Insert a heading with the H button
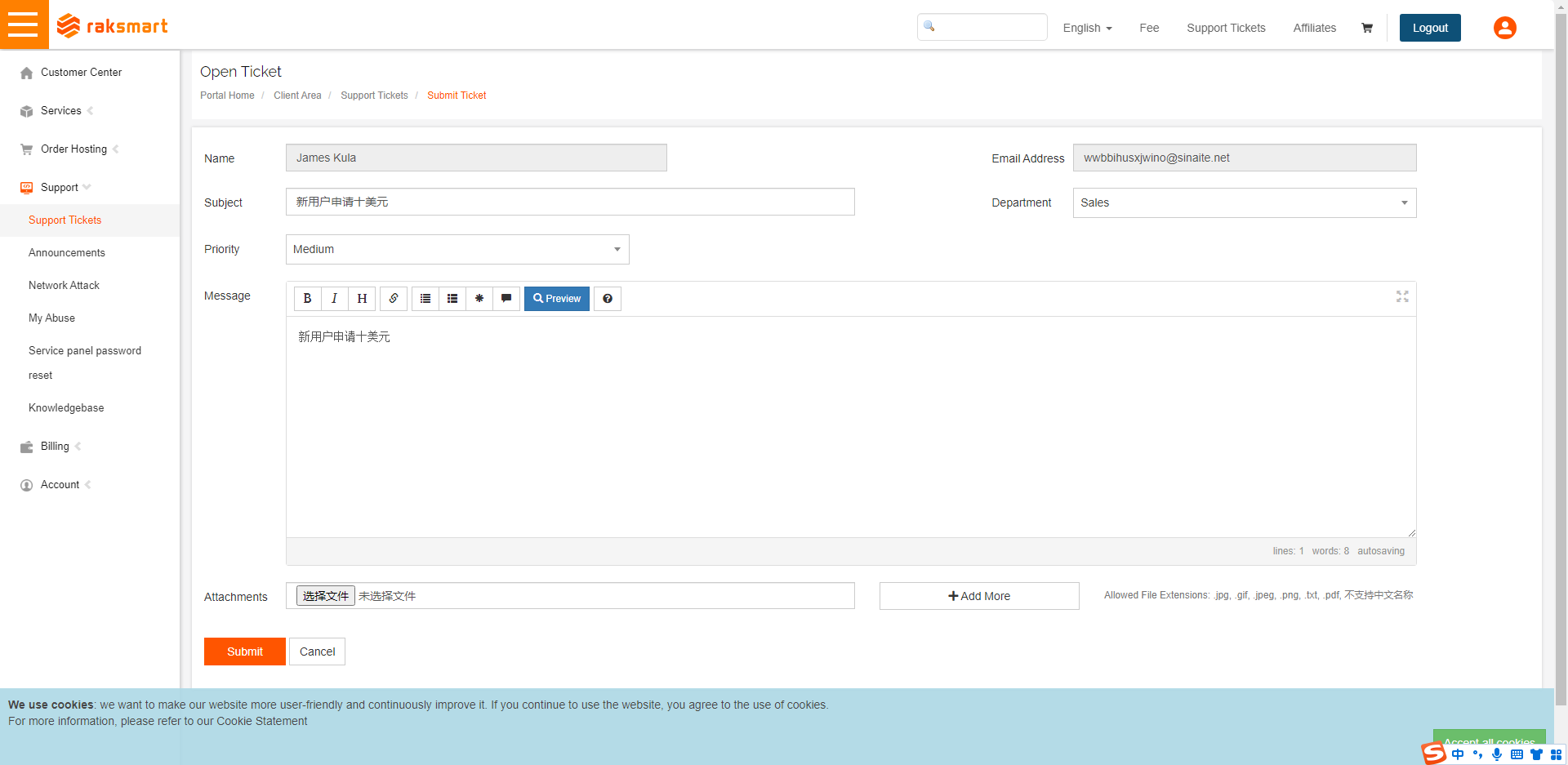Image resolution: width=1568 pixels, height=765 pixels. tap(362, 299)
